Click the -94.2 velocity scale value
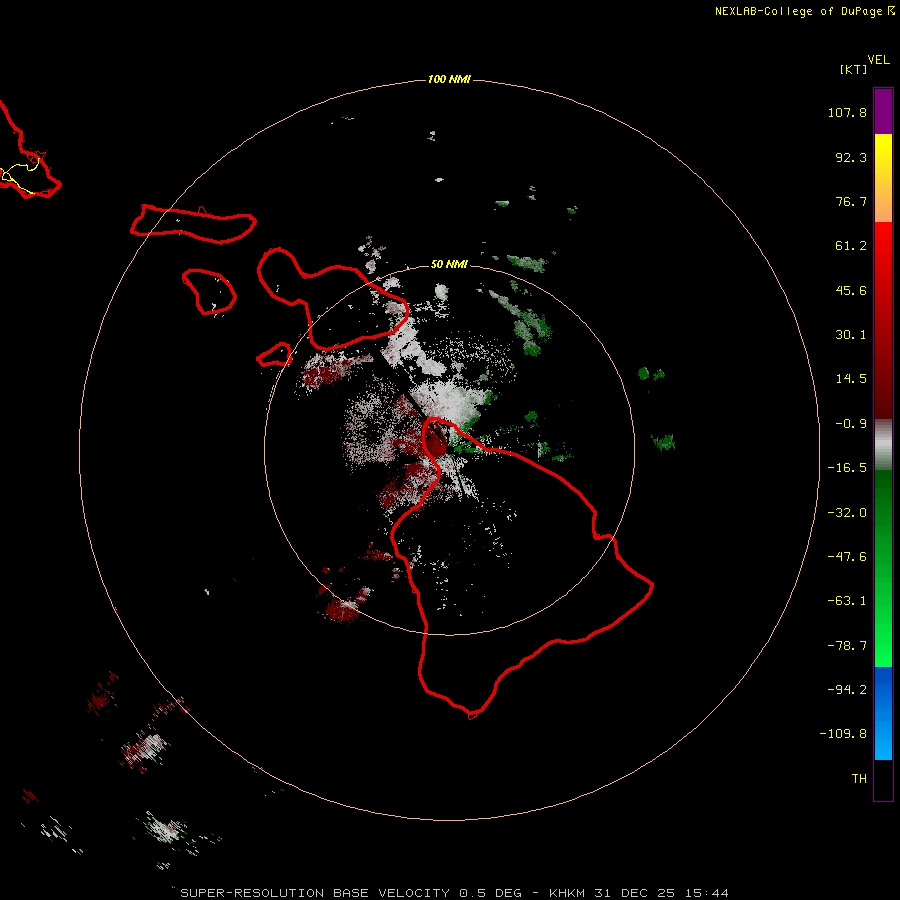Image resolution: width=900 pixels, height=900 pixels. (847, 690)
